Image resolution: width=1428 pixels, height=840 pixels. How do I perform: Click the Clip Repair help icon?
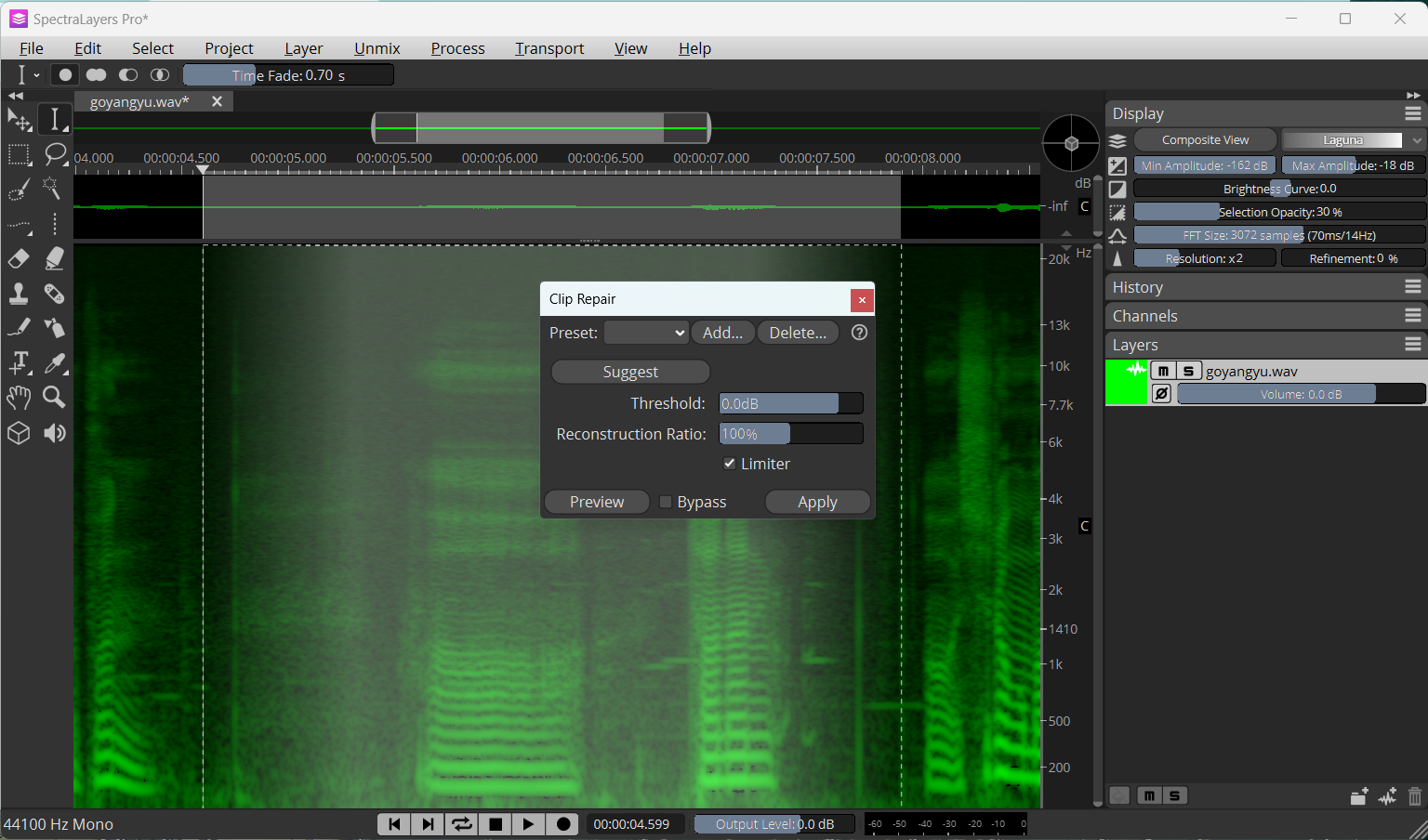[x=860, y=333]
